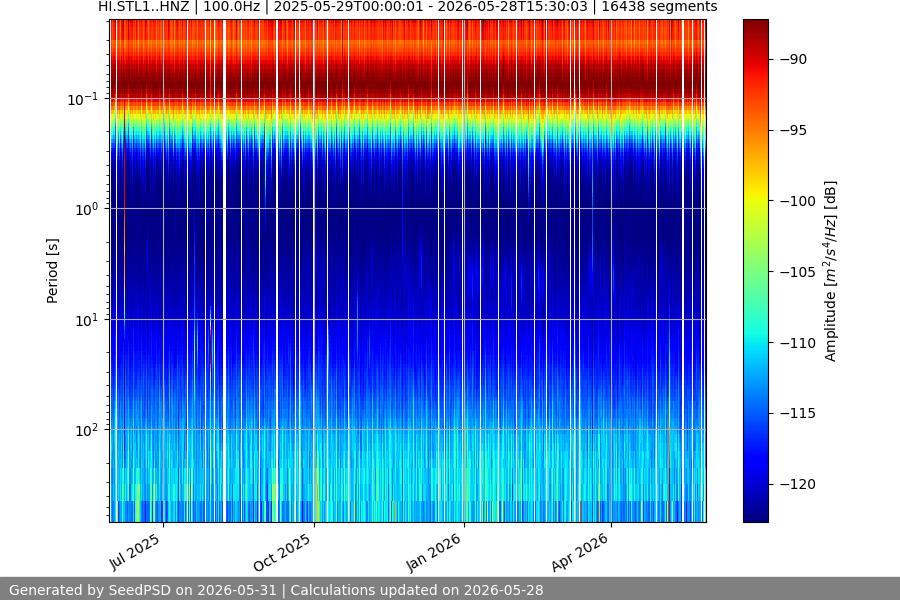Click the −100 colorbar tick label

[797, 201]
